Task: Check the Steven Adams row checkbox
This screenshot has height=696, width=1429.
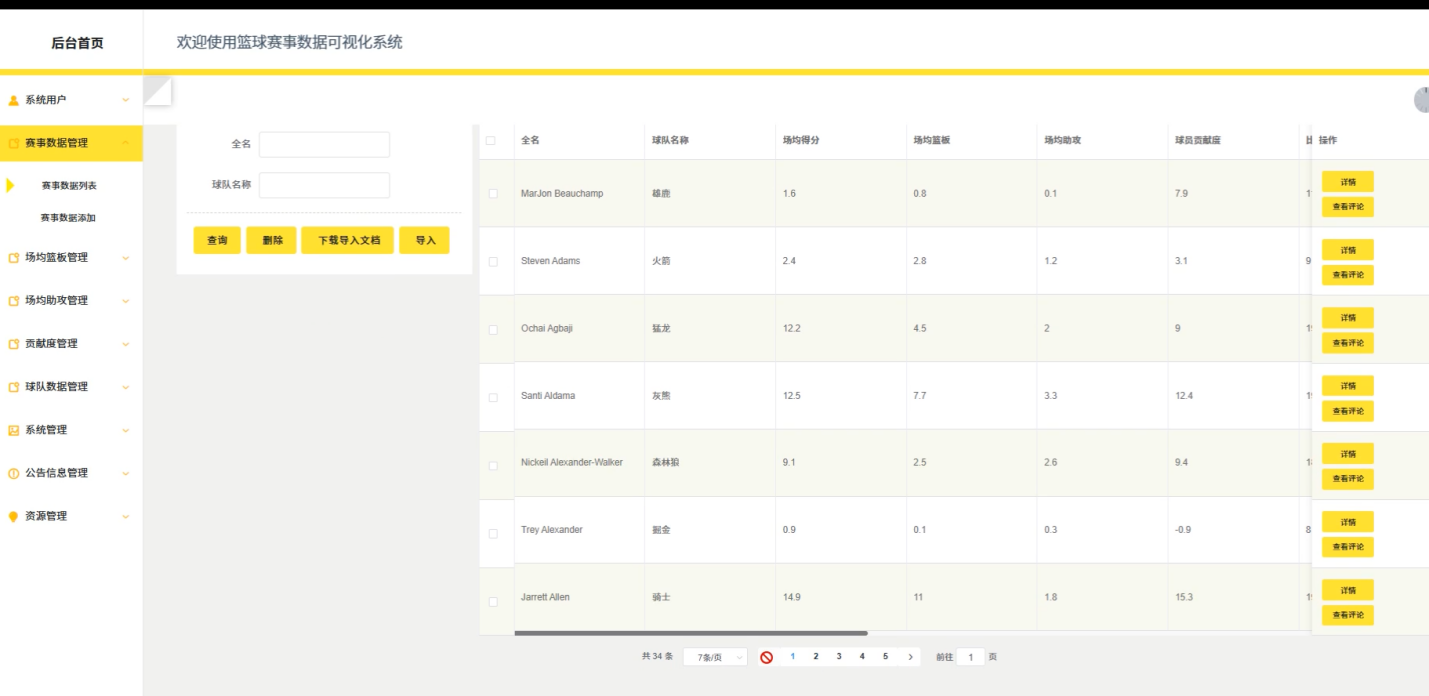Action: [x=493, y=262]
